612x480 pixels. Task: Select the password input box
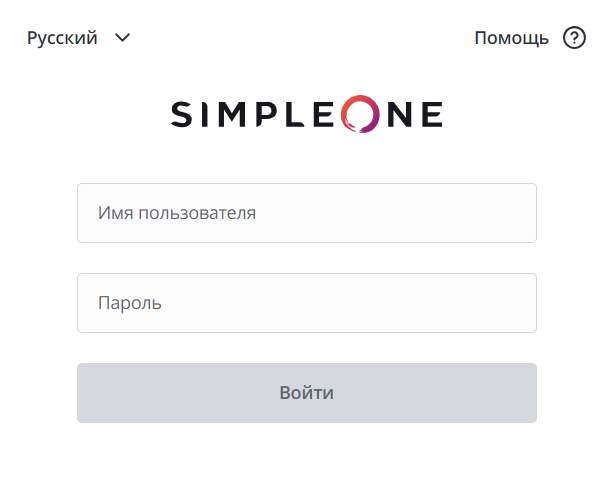pos(306,303)
